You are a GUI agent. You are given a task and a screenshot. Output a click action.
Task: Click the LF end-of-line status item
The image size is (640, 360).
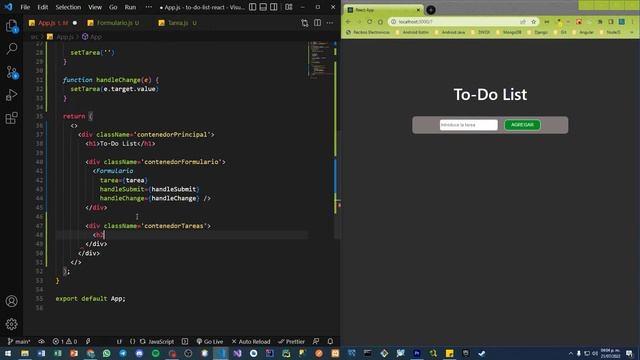pos(119,341)
